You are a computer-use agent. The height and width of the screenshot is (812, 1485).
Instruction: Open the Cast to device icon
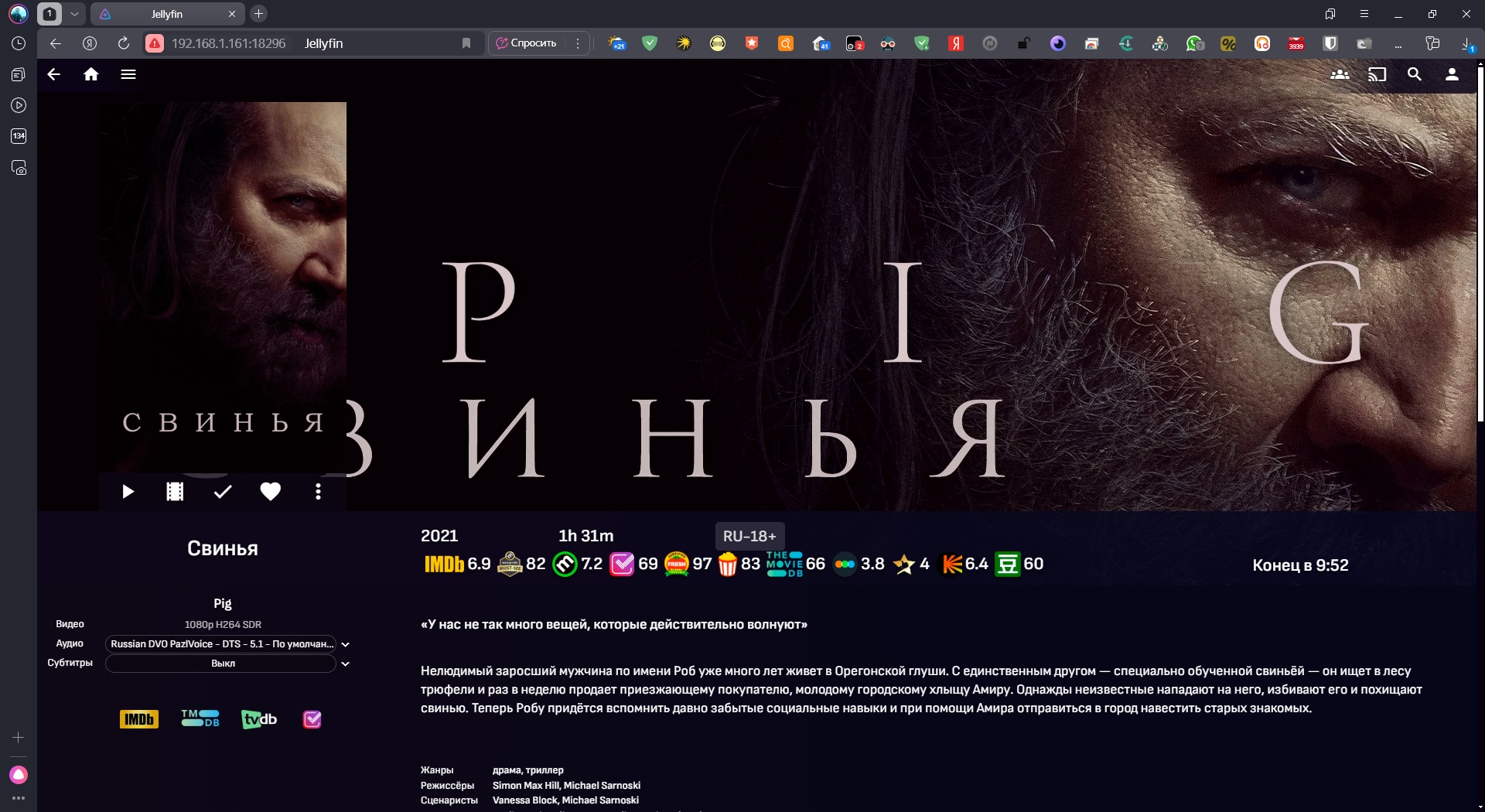pyautogui.click(x=1377, y=74)
